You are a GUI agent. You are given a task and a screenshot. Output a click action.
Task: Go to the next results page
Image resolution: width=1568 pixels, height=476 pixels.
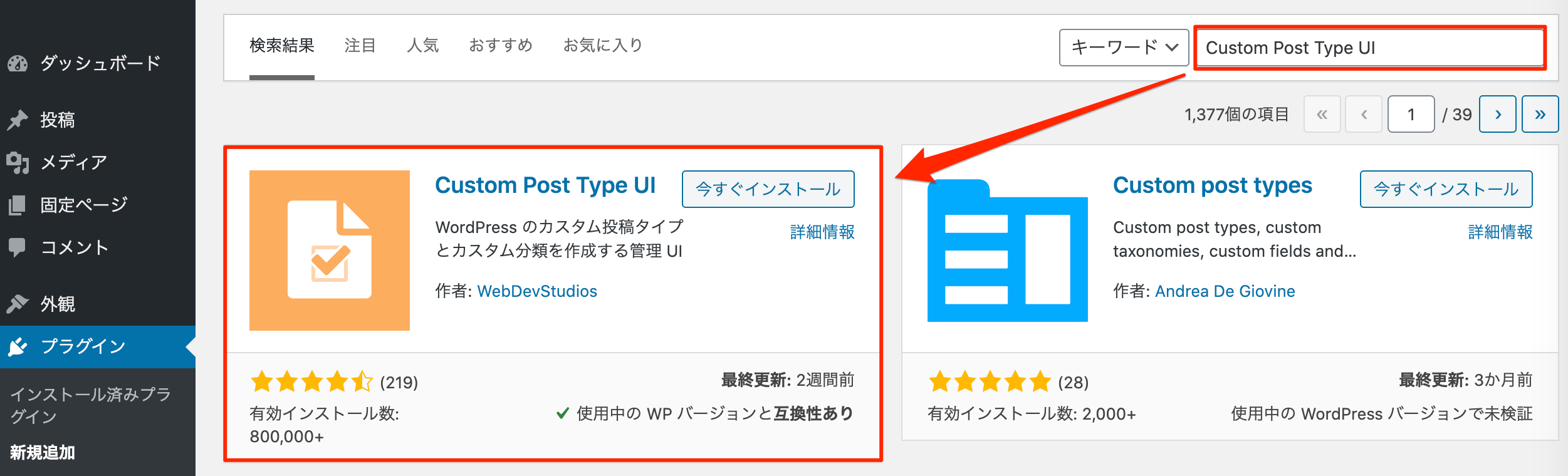click(x=1497, y=114)
